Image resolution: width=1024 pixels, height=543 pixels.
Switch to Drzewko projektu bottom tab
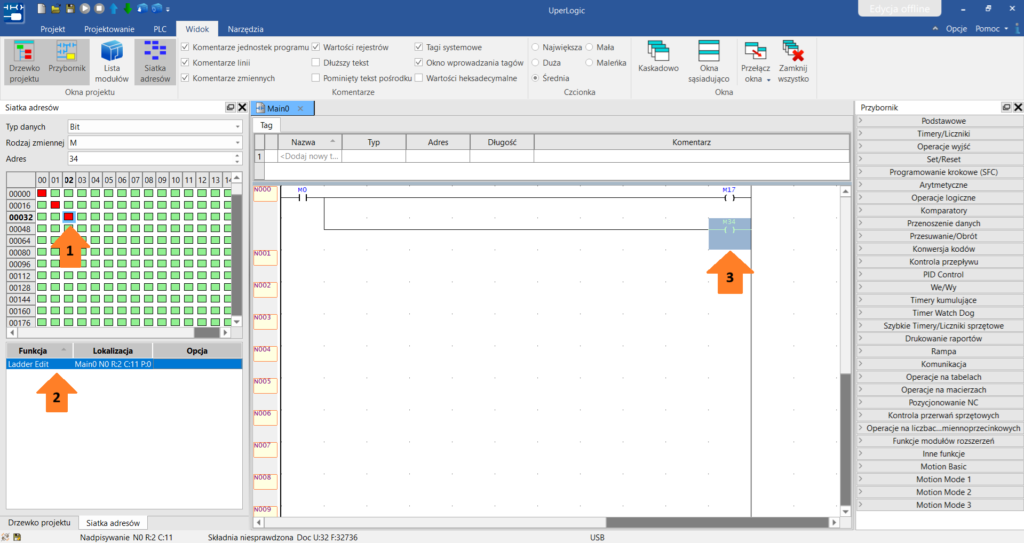(39, 523)
